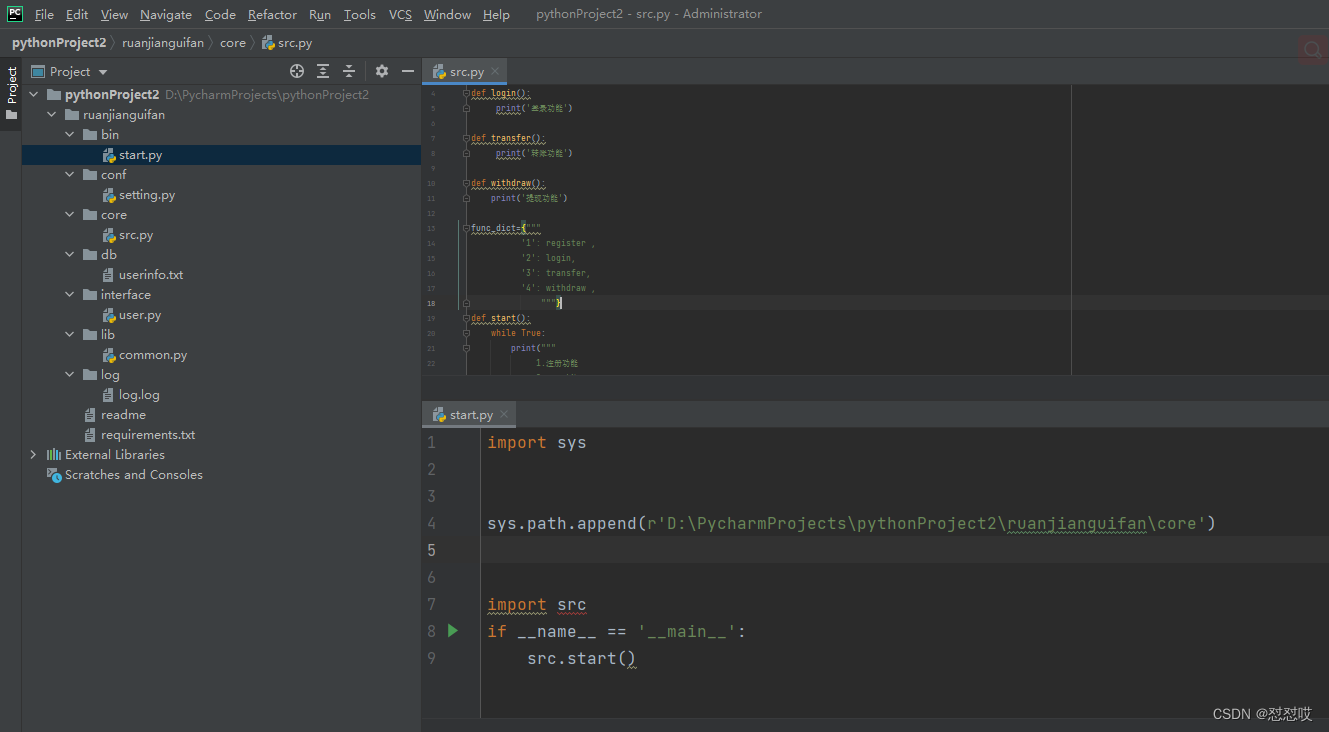Open the Refactor menu
The image size is (1329, 732).
point(272,14)
